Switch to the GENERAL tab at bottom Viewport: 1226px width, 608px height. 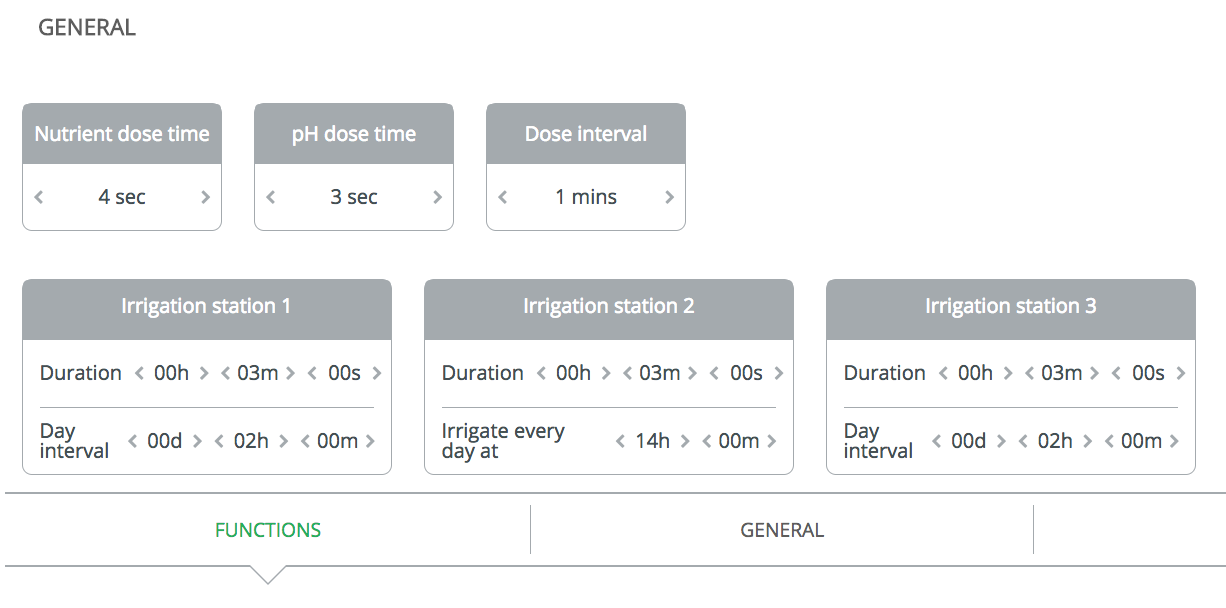782,530
